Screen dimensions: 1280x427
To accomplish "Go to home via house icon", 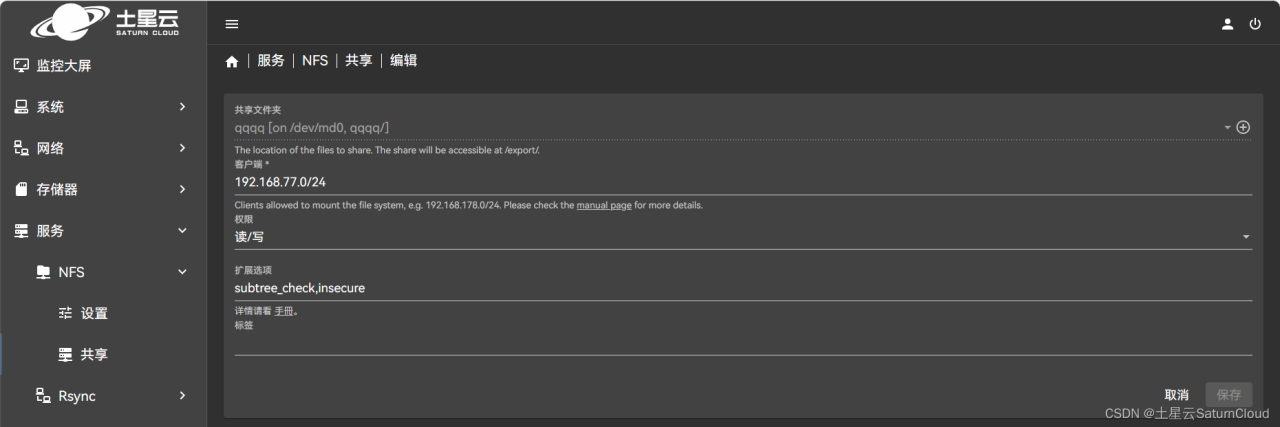I will (232, 61).
